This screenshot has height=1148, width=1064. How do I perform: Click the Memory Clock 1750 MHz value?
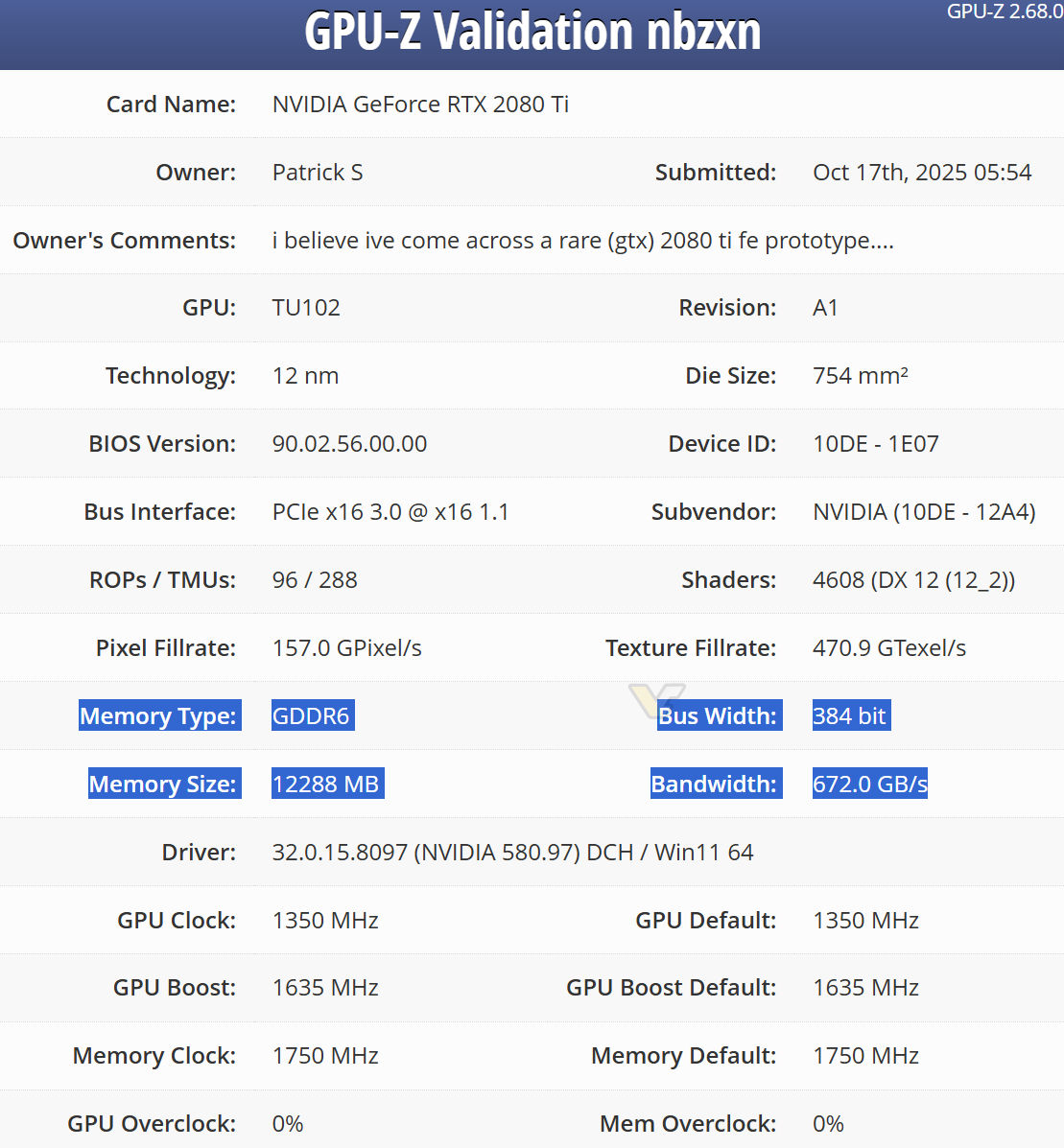(x=324, y=1055)
